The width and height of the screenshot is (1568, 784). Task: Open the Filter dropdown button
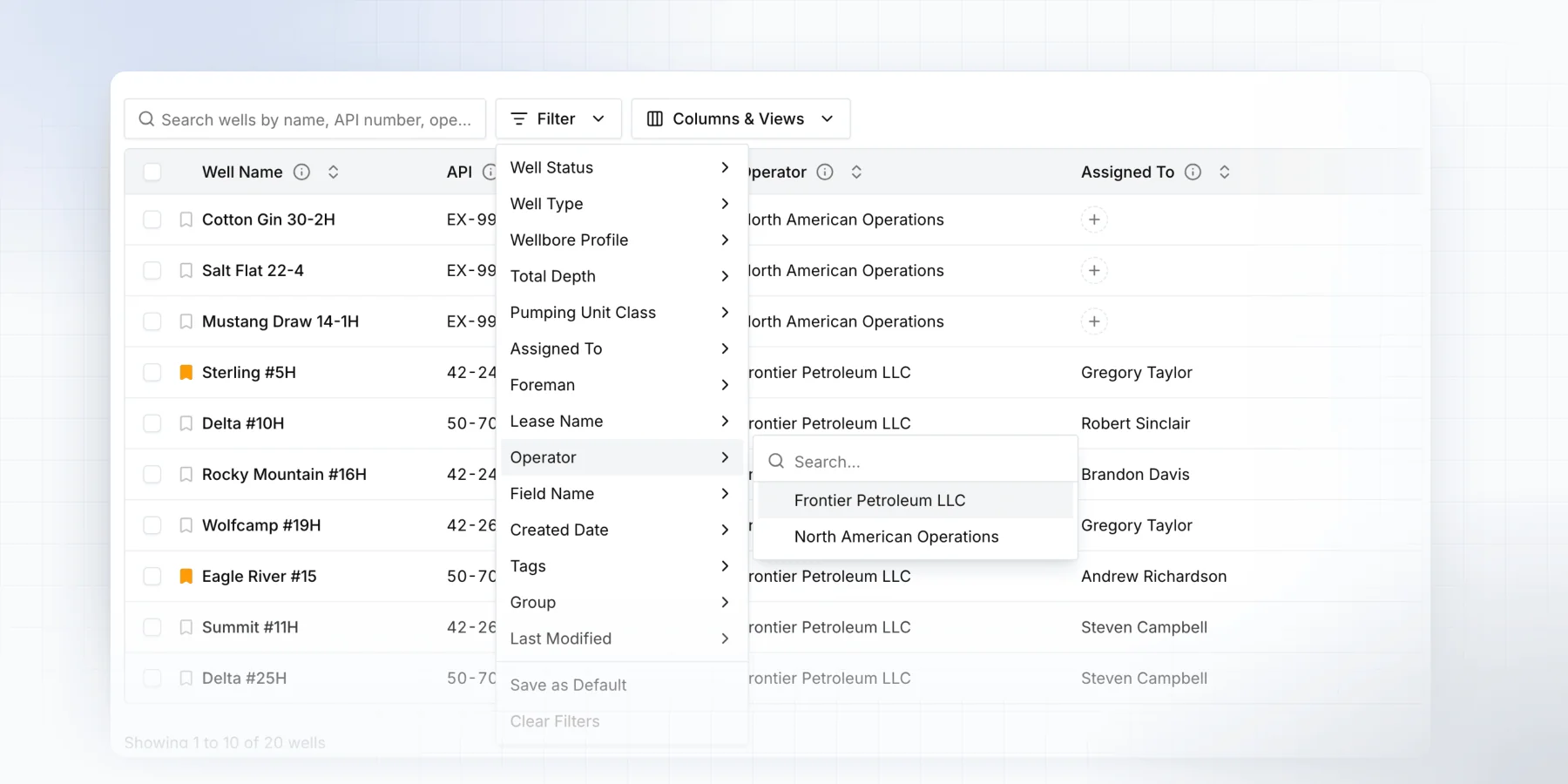click(x=558, y=119)
